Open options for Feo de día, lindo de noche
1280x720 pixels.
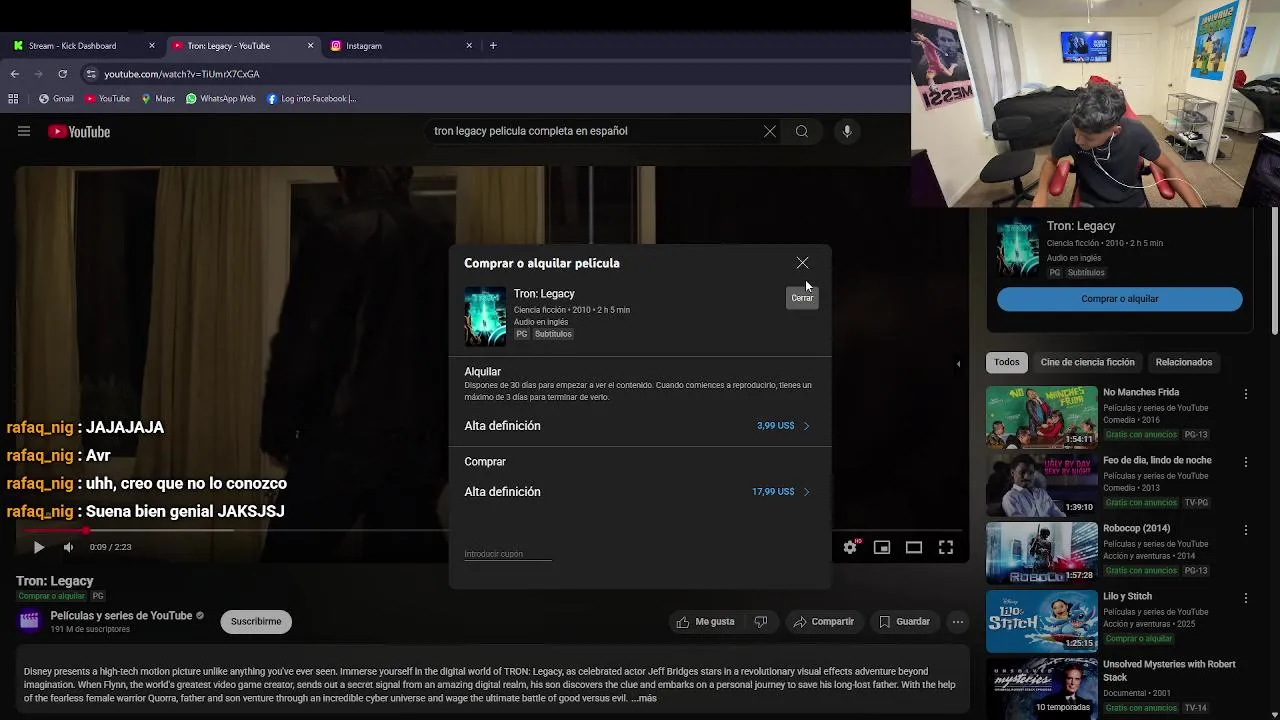point(1246,462)
